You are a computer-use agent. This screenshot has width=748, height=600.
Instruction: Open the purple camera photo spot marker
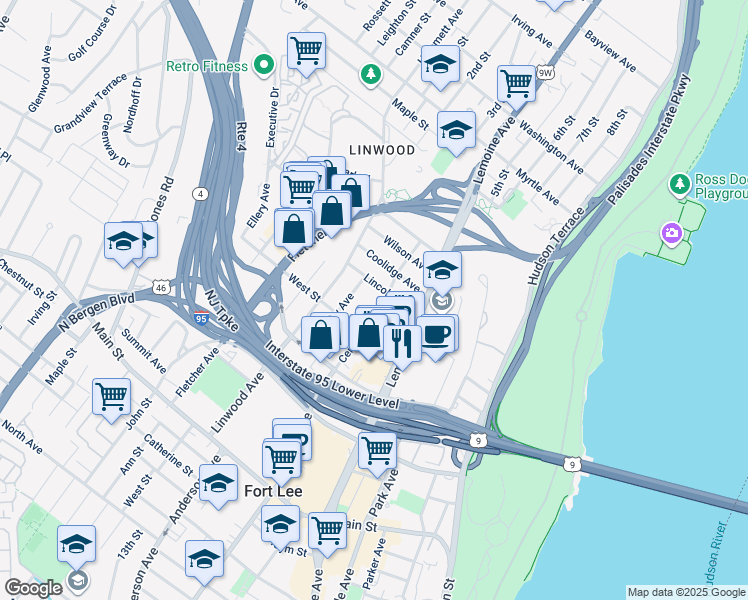pyautogui.click(x=672, y=234)
